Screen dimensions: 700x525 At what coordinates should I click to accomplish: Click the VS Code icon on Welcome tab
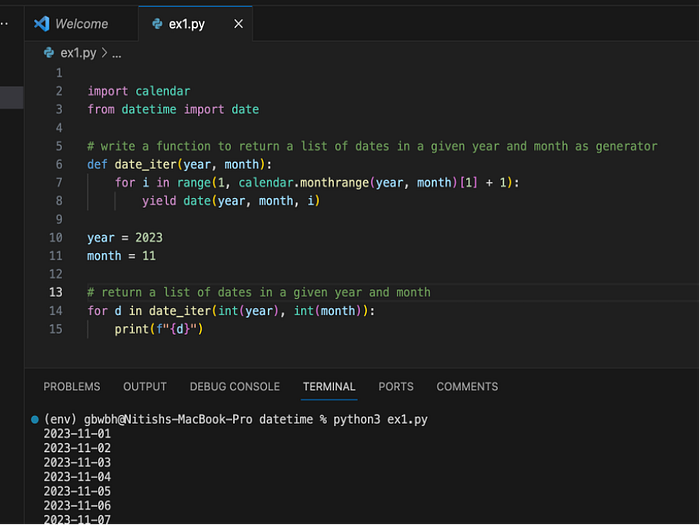coord(42,24)
